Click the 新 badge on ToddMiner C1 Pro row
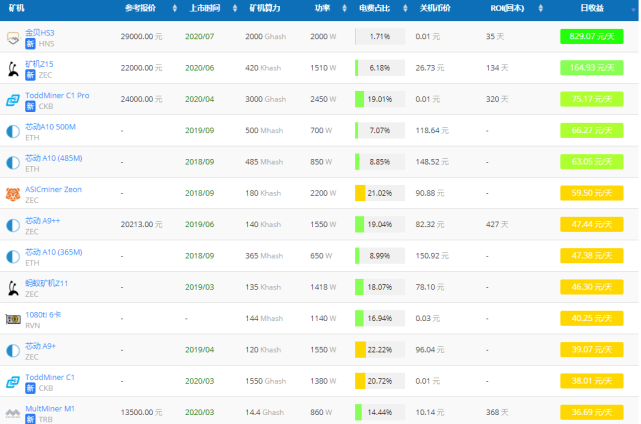Image resolution: width=641 pixels, height=424 pixels. click(x=30, y=106)
